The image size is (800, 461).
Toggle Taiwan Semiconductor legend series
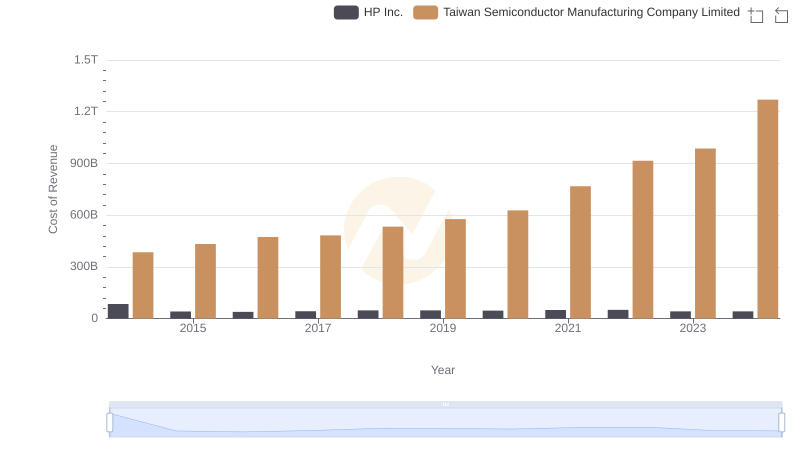[577, 12]
